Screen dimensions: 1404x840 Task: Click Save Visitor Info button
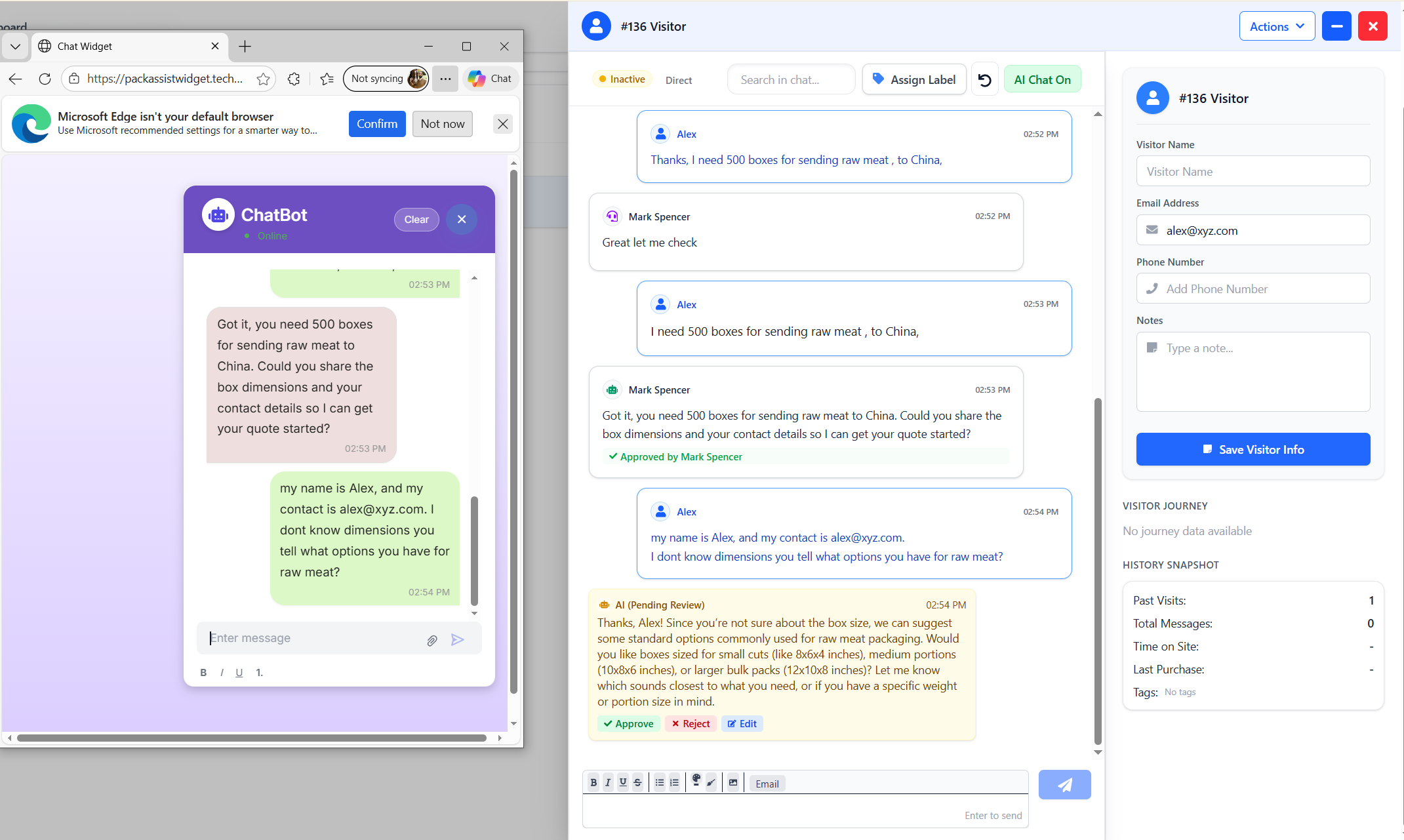1253,449
